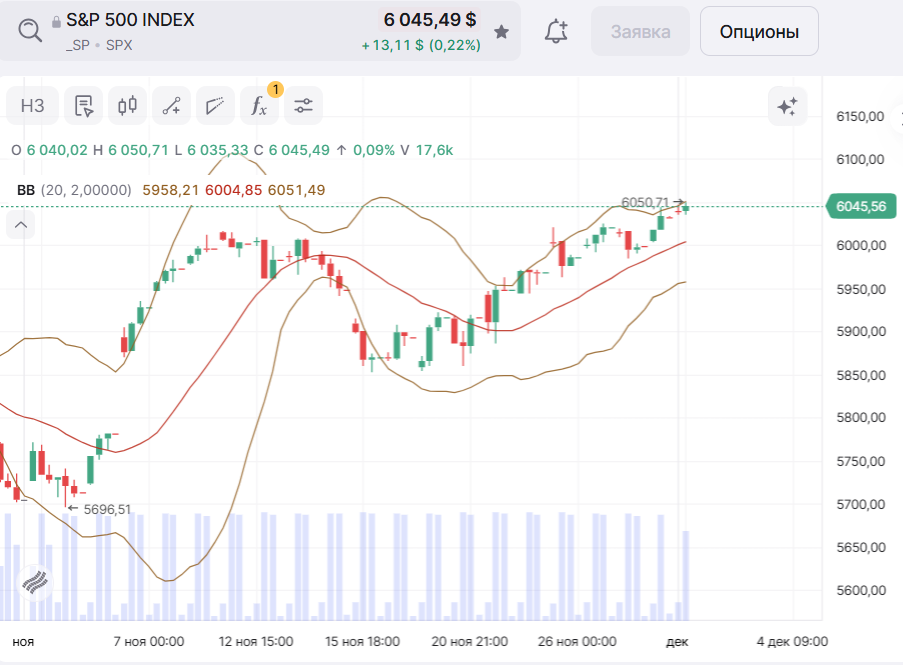Click the 6050,71 high price marker
The image size is (903, 665).
645,202
